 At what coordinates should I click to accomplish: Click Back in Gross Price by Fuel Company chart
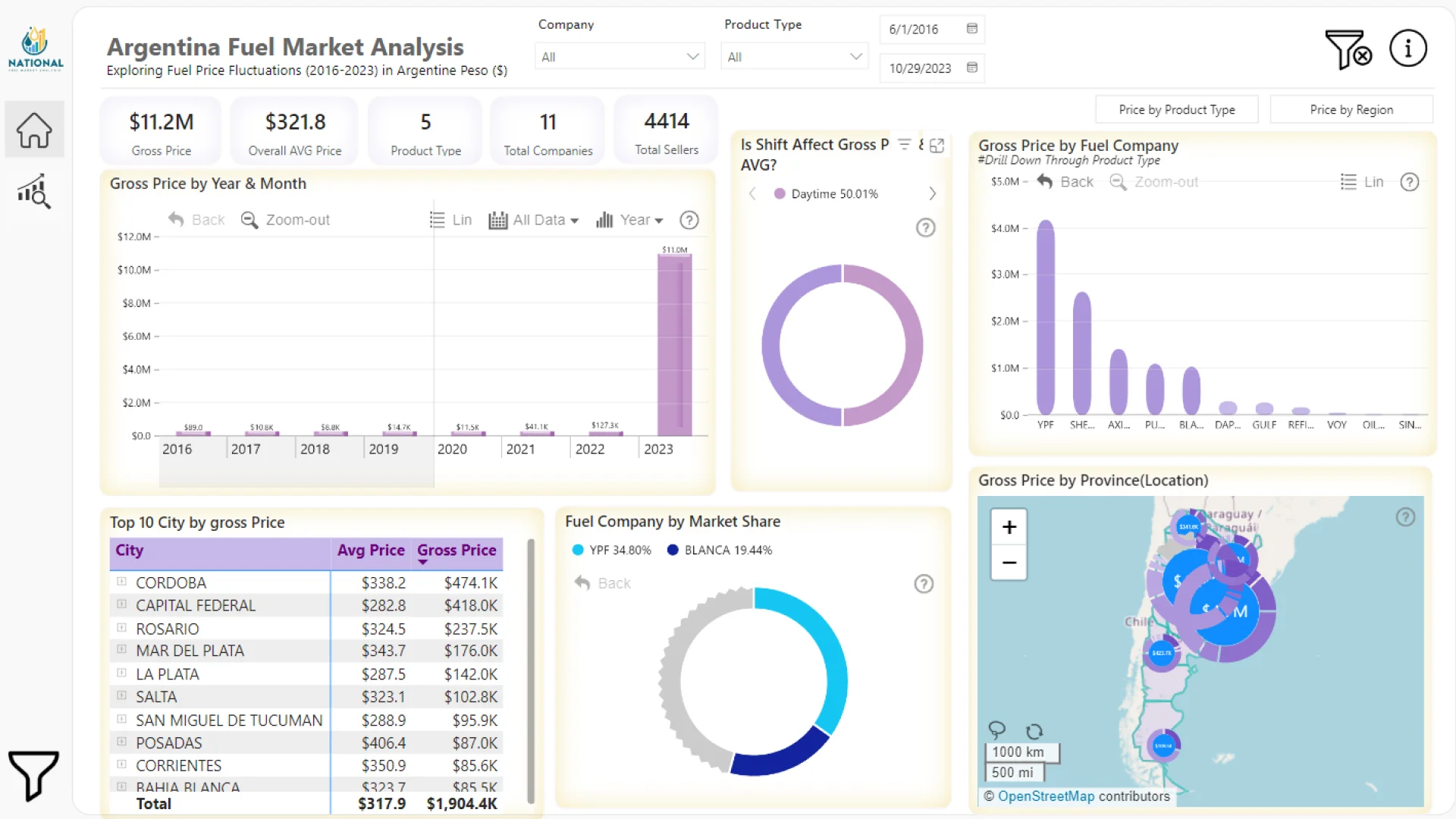(1065, 182)
